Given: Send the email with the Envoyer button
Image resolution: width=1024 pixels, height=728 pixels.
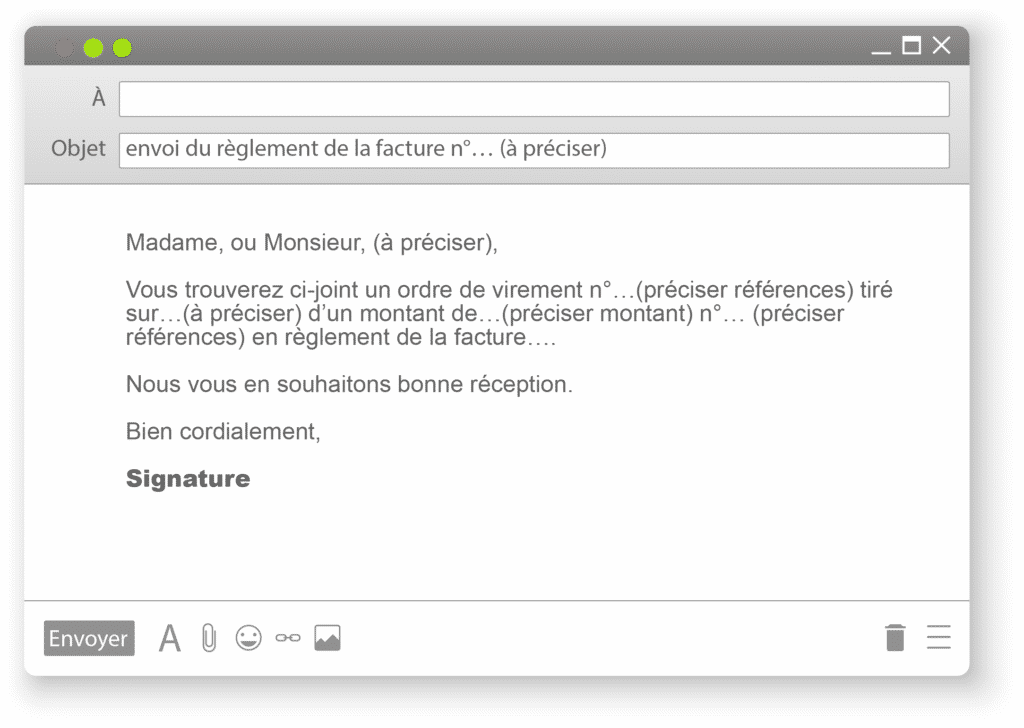Looking at the screenshot, I should [x=88, y=638].
